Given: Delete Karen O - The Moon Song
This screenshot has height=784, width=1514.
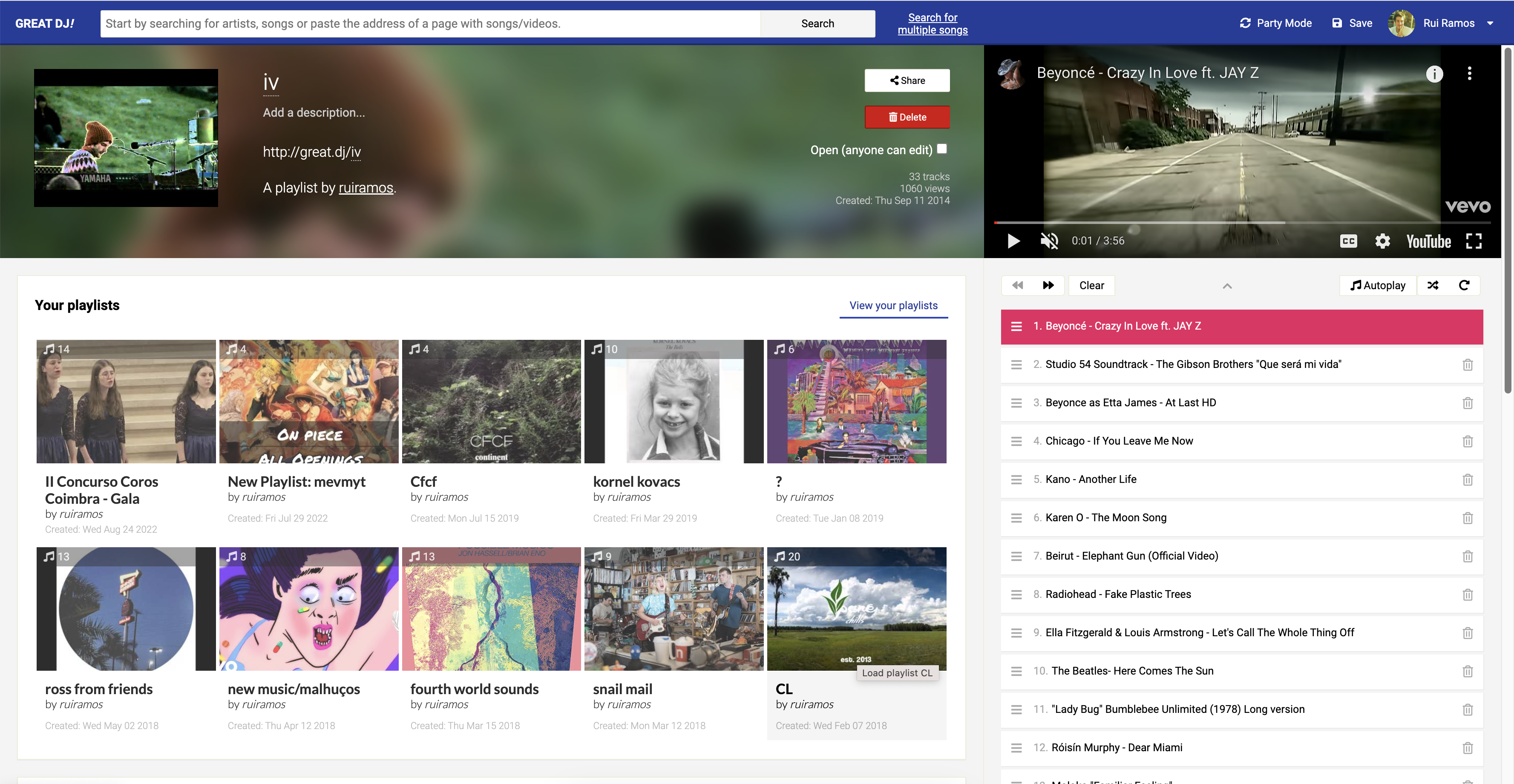Looking at the screenshot, I should pos(1468,518).
